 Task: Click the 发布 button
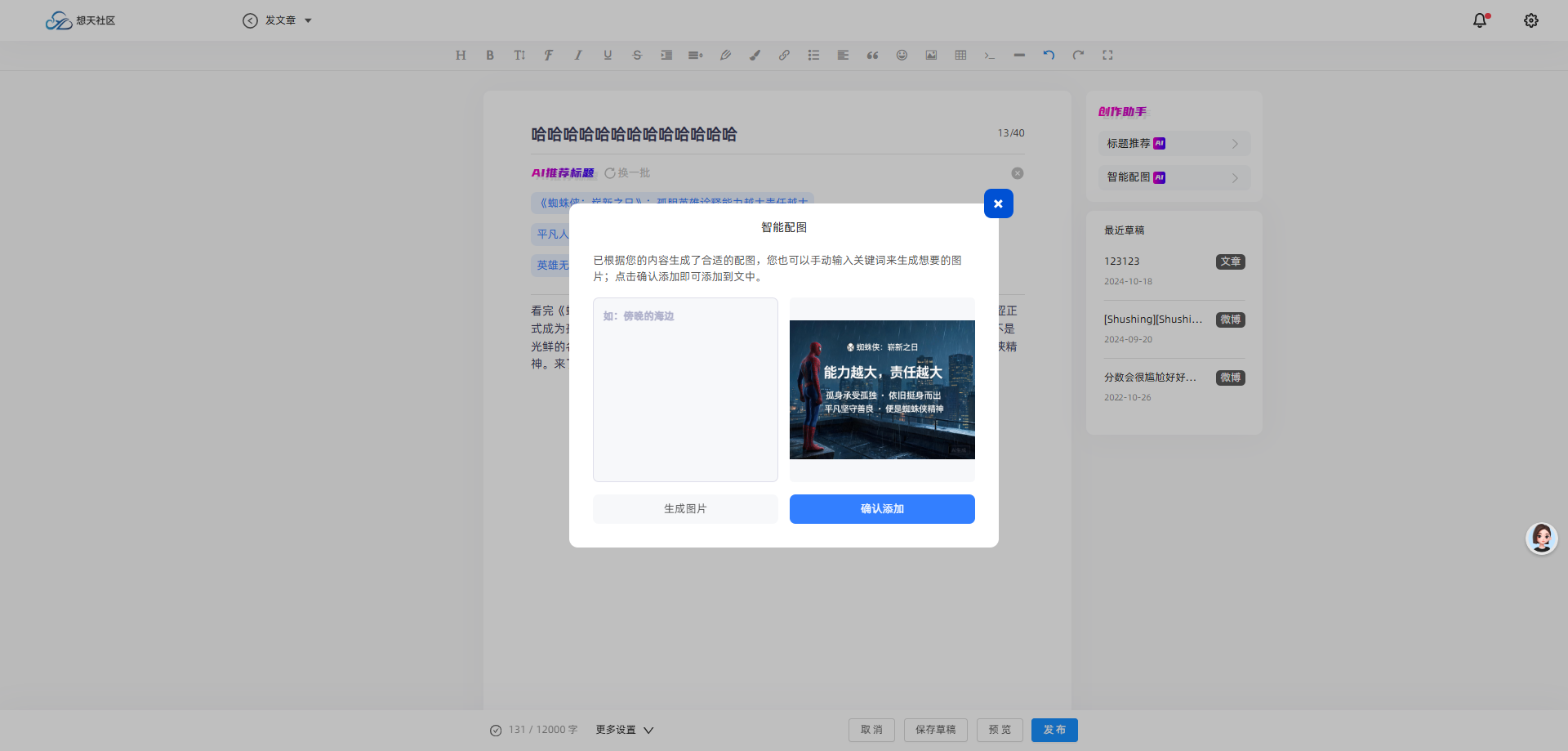[x=1054, y=730]
